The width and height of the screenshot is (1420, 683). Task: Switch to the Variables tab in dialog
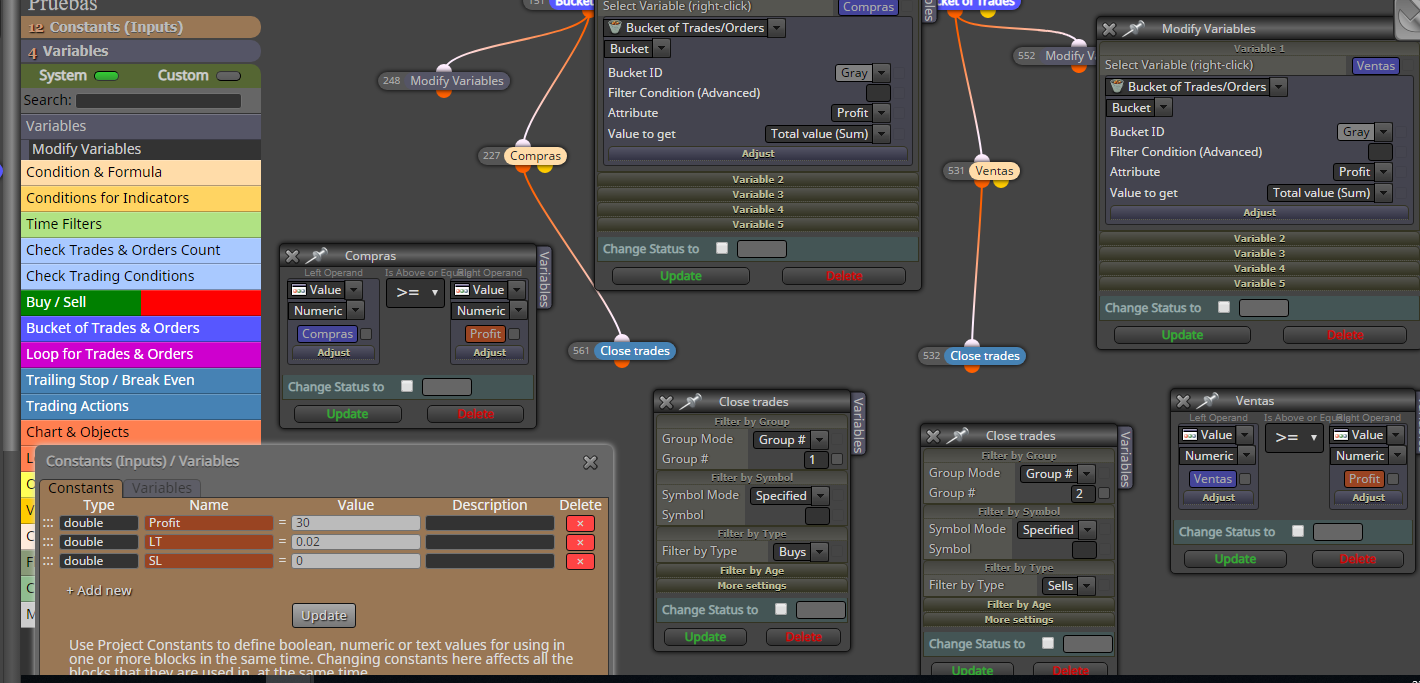pyautogui.click(x=161, y=488)
